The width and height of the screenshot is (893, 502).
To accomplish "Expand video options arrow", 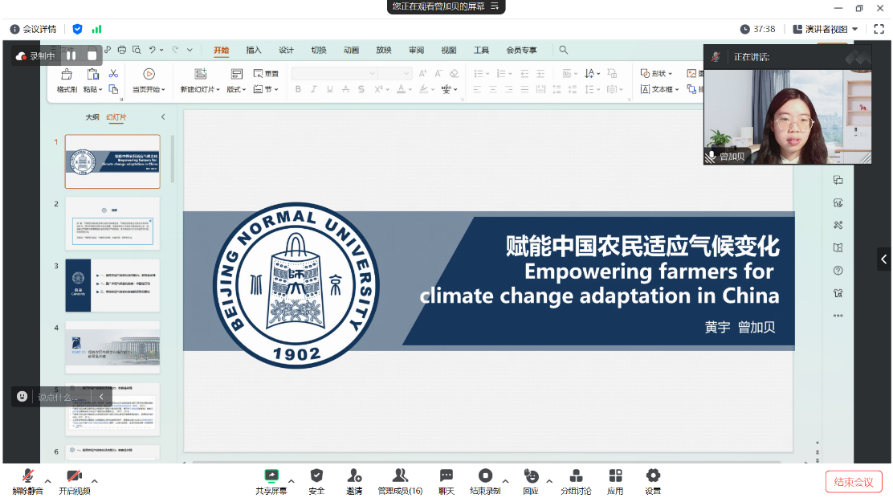I will click(95, 481).
